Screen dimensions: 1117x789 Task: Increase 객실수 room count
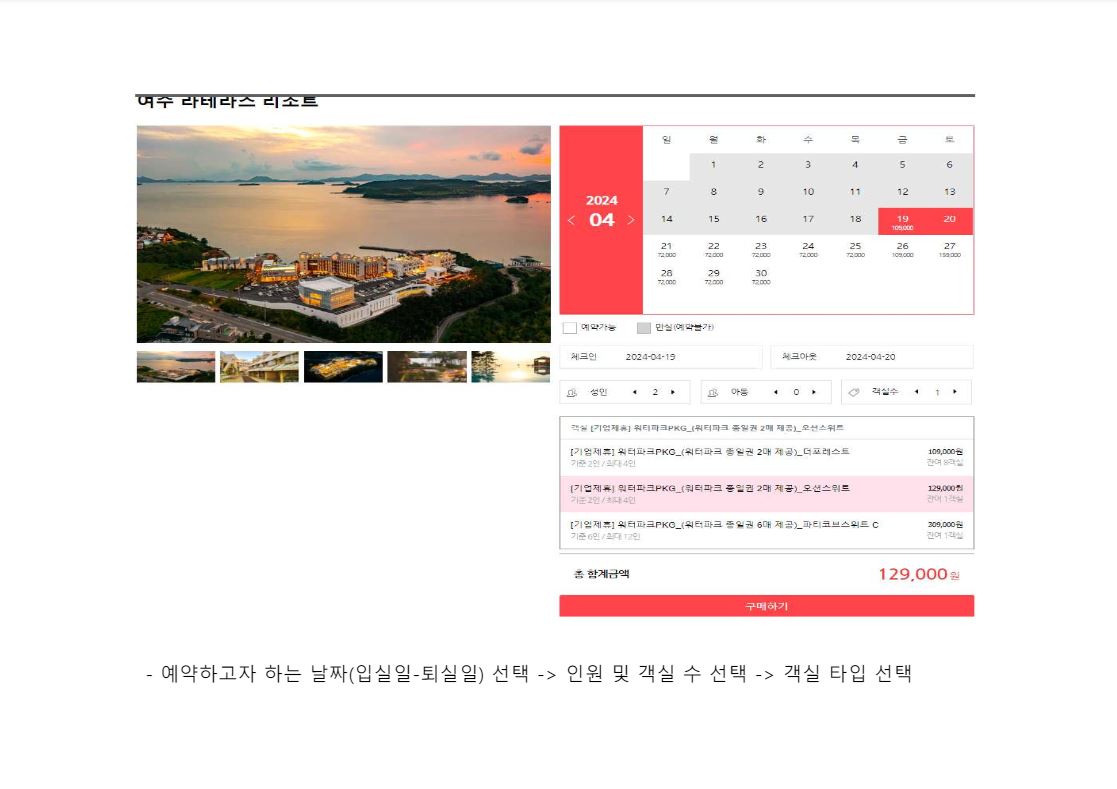point(955,392)
